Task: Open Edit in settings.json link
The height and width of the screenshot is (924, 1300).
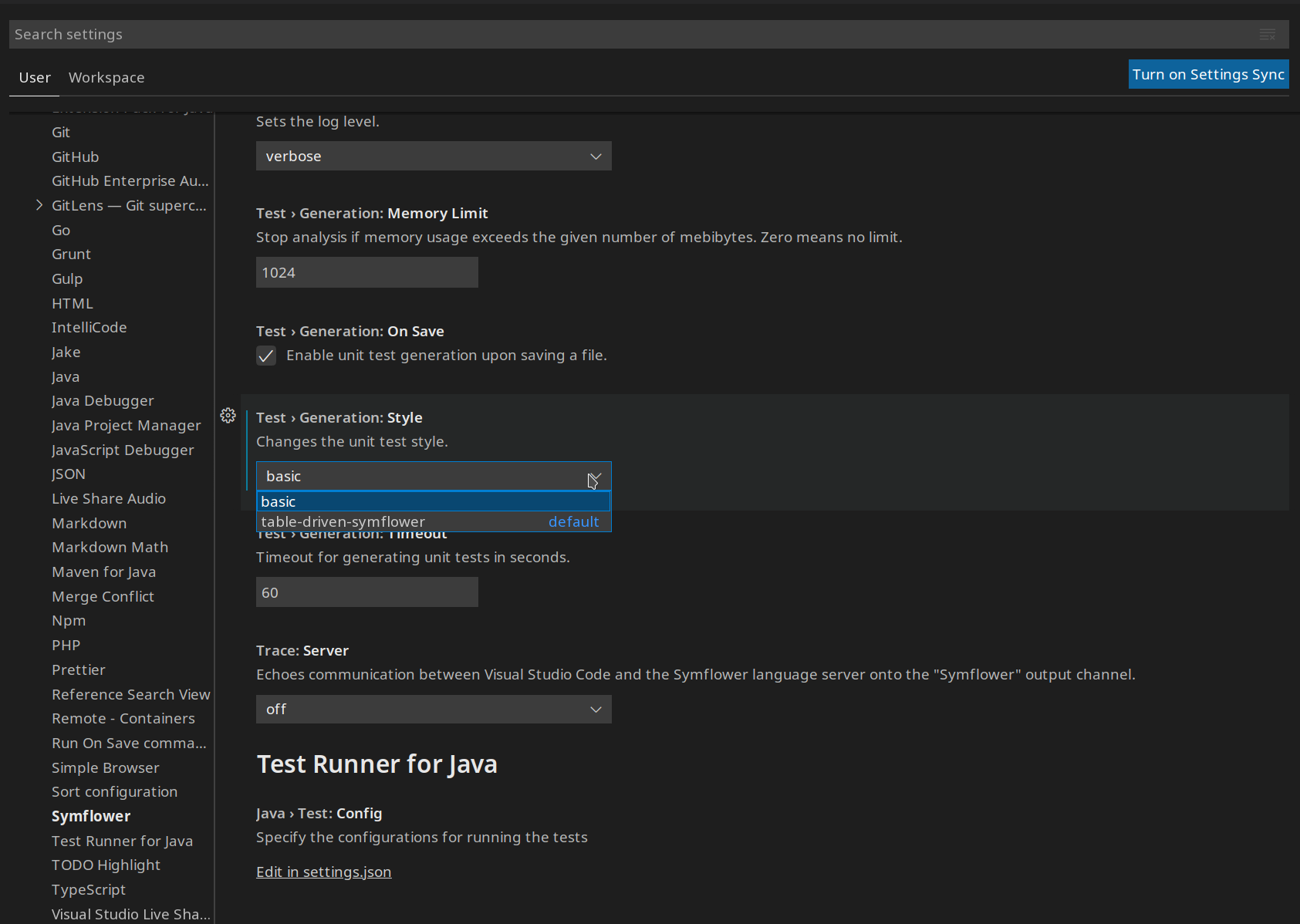Action: click(324, 872)
